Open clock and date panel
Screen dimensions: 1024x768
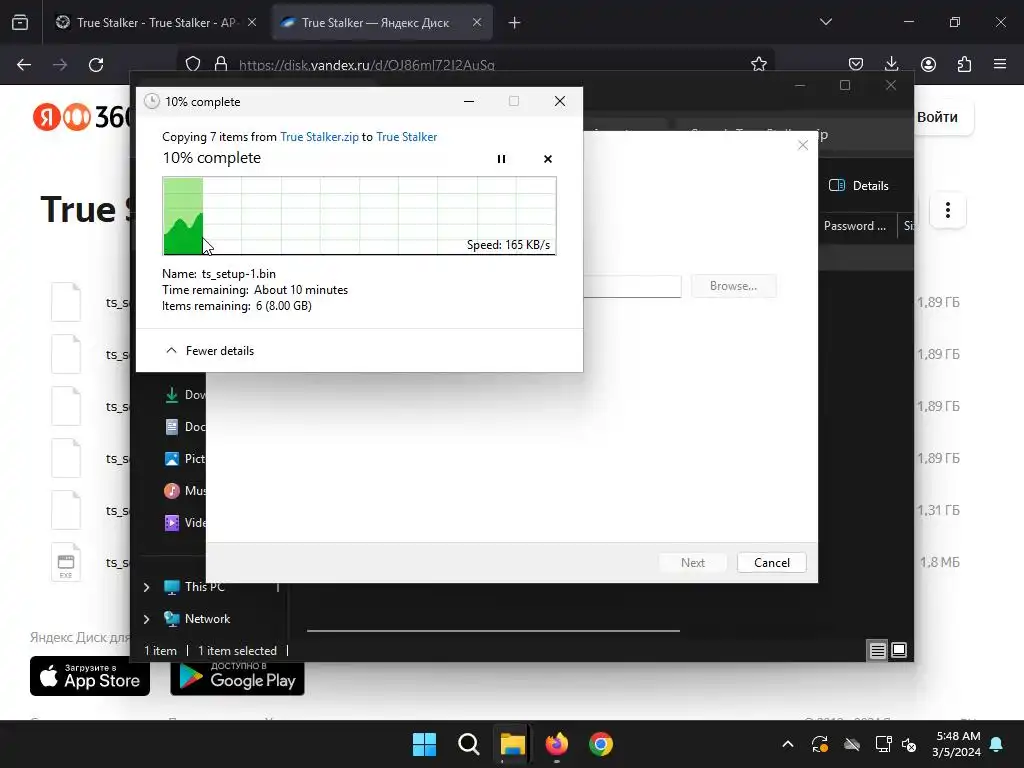(x=957, y=744)
